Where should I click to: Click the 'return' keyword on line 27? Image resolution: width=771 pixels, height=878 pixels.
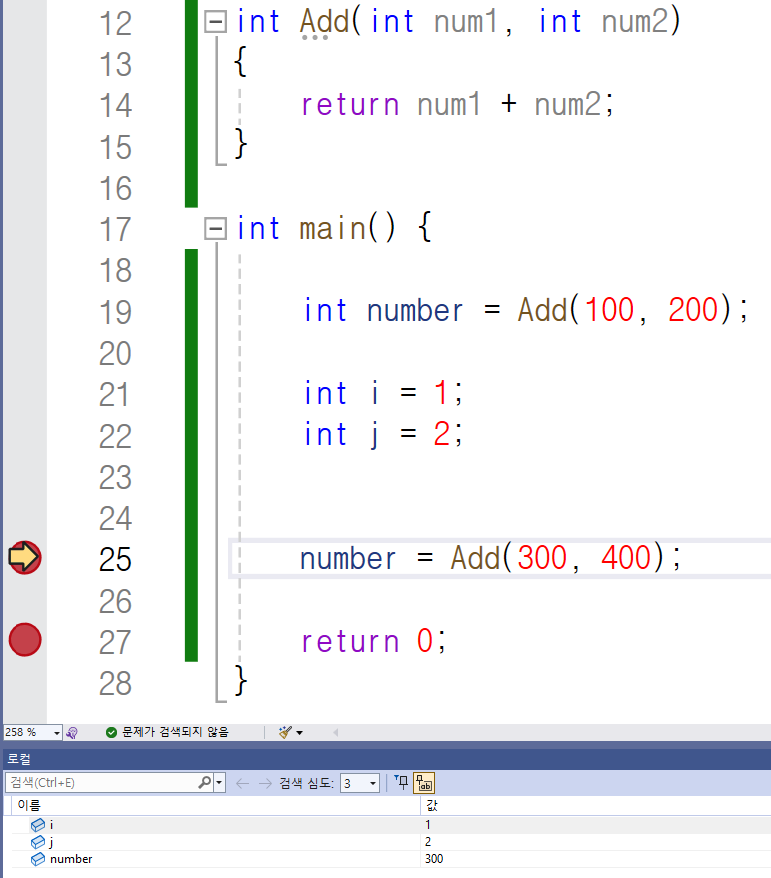pos(350,642)
